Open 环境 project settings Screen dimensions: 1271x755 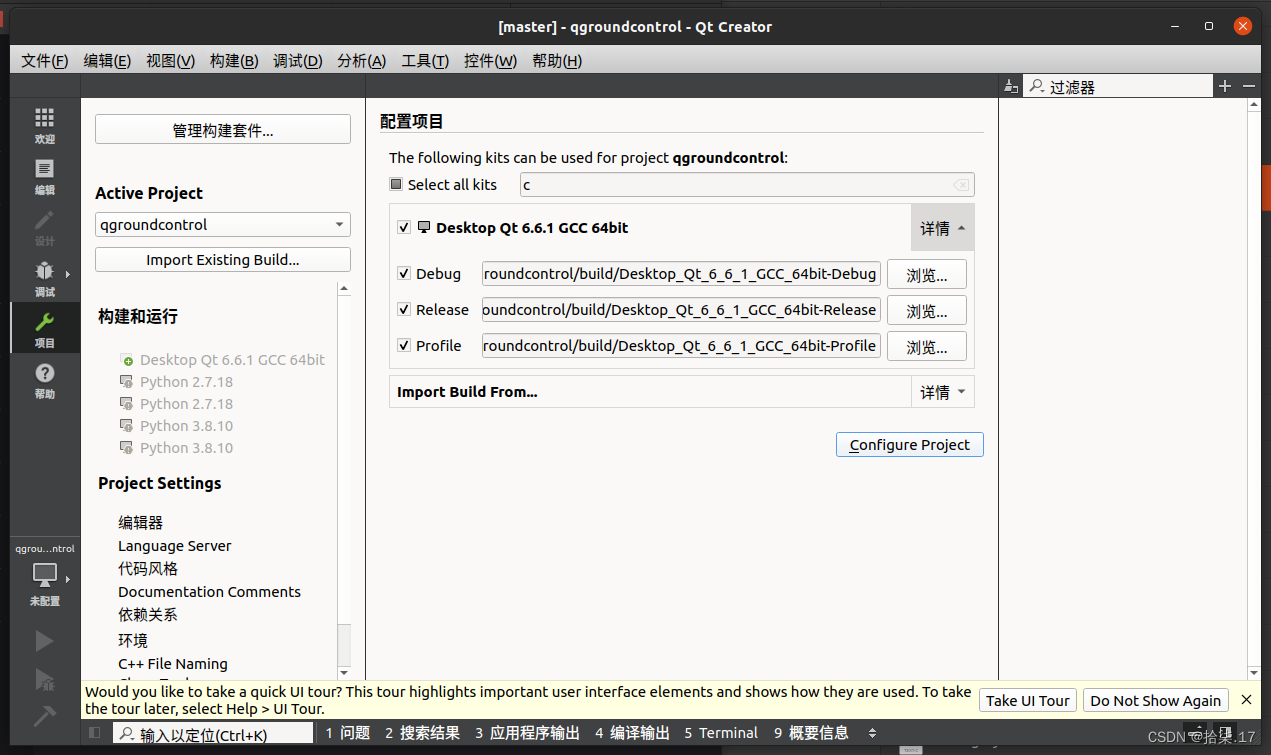[x=133, y=640]
